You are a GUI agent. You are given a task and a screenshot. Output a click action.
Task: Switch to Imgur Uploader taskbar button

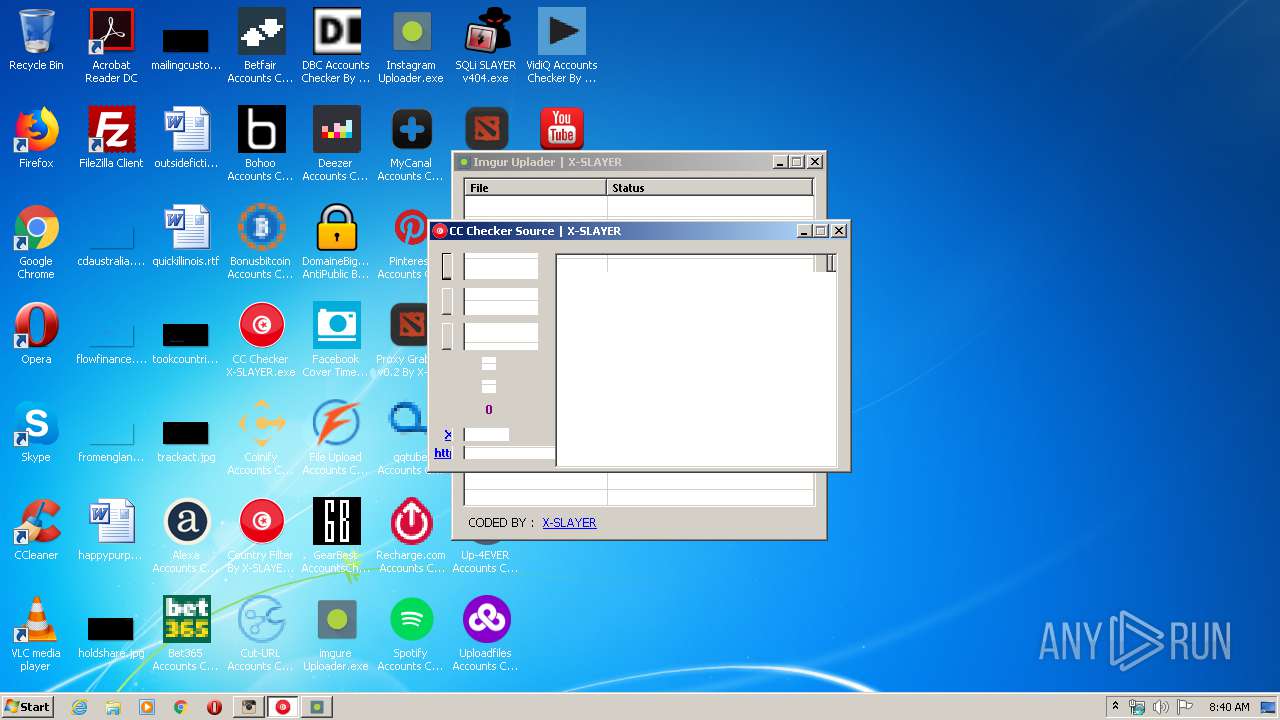317,707
